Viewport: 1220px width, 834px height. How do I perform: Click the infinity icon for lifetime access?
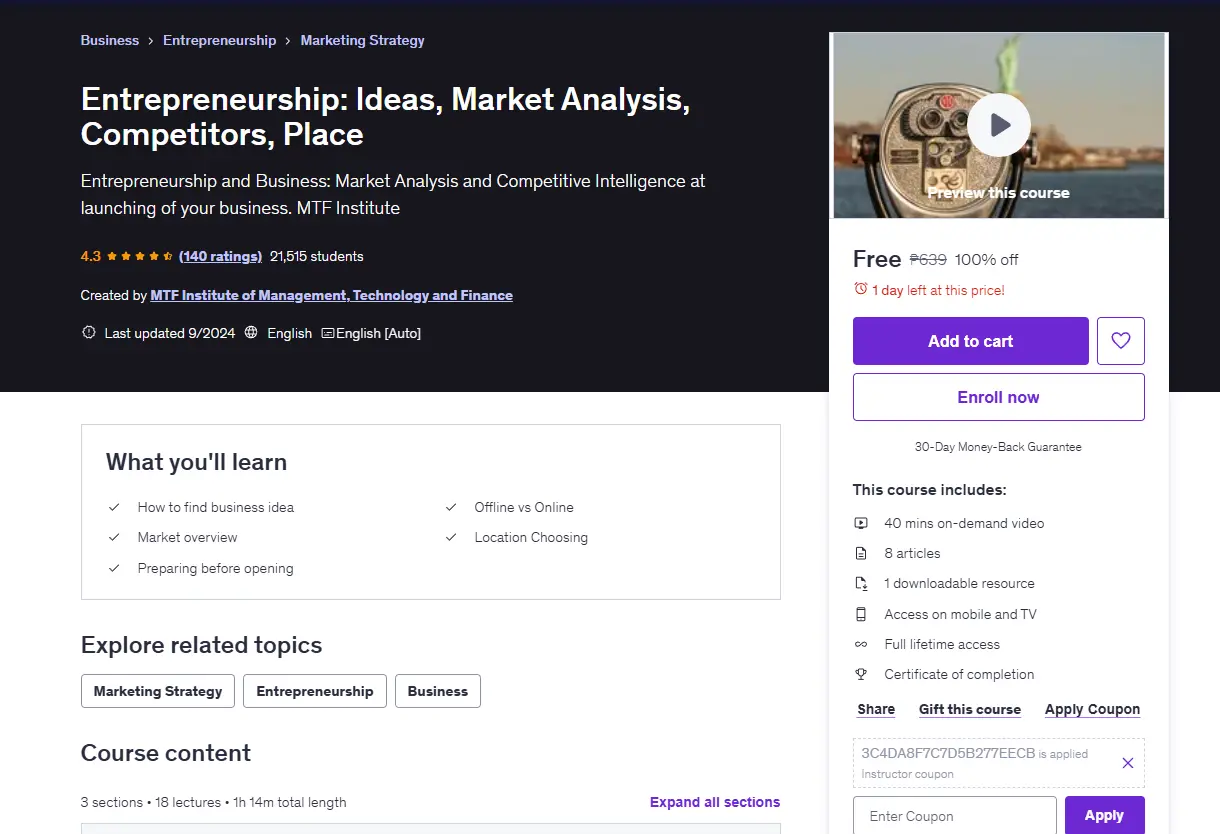861,644
